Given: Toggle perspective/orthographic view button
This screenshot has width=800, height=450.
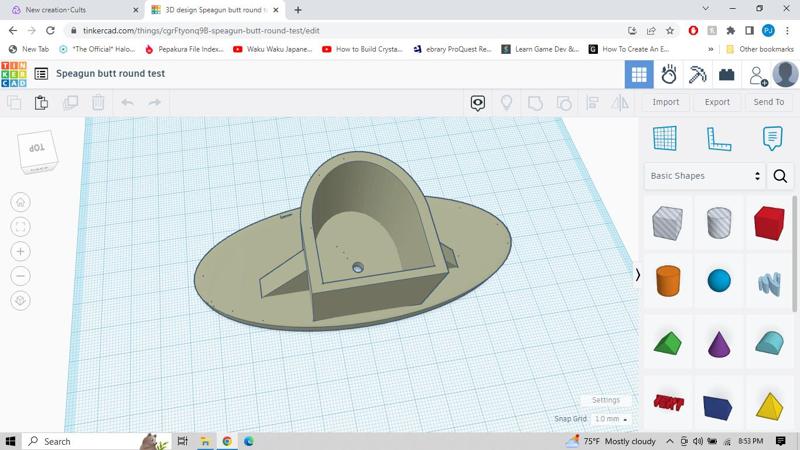Looking at the screenshot, I should 20,300.
